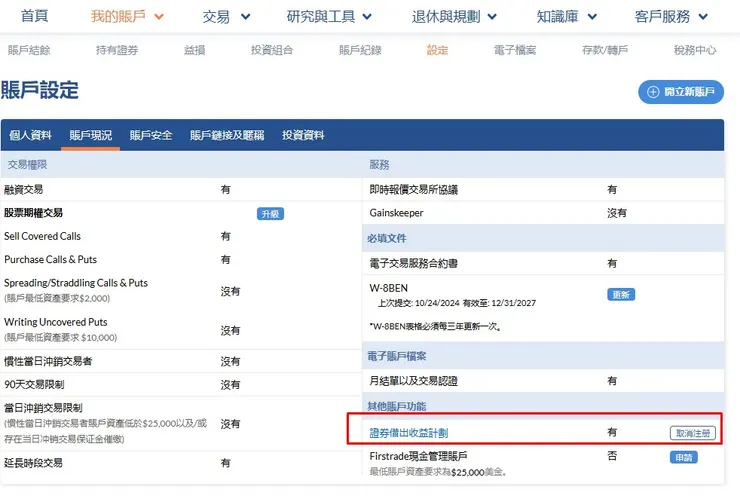Click the 取消注册 button
The image size is (740, 502).
(693, 433)
